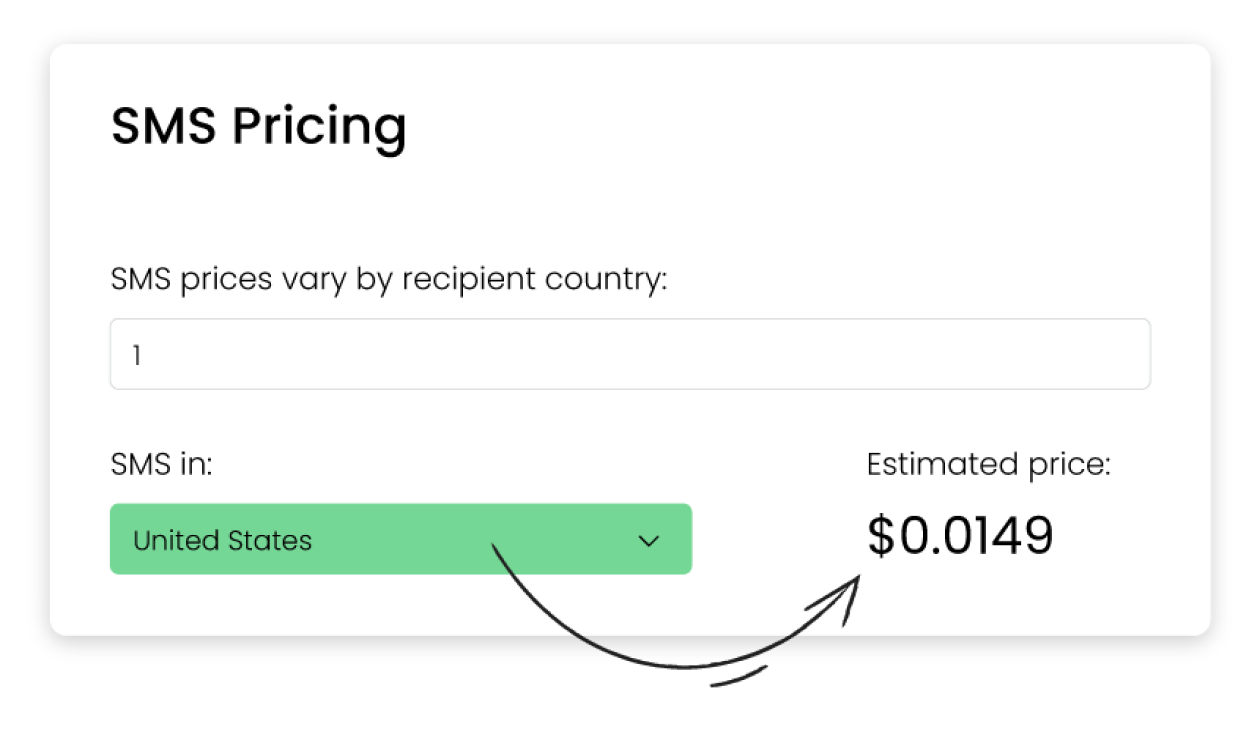The width and height of the screenshot is (1260, 730).
Task: Select the value 1 in the field
Action: tap(137, 354)
